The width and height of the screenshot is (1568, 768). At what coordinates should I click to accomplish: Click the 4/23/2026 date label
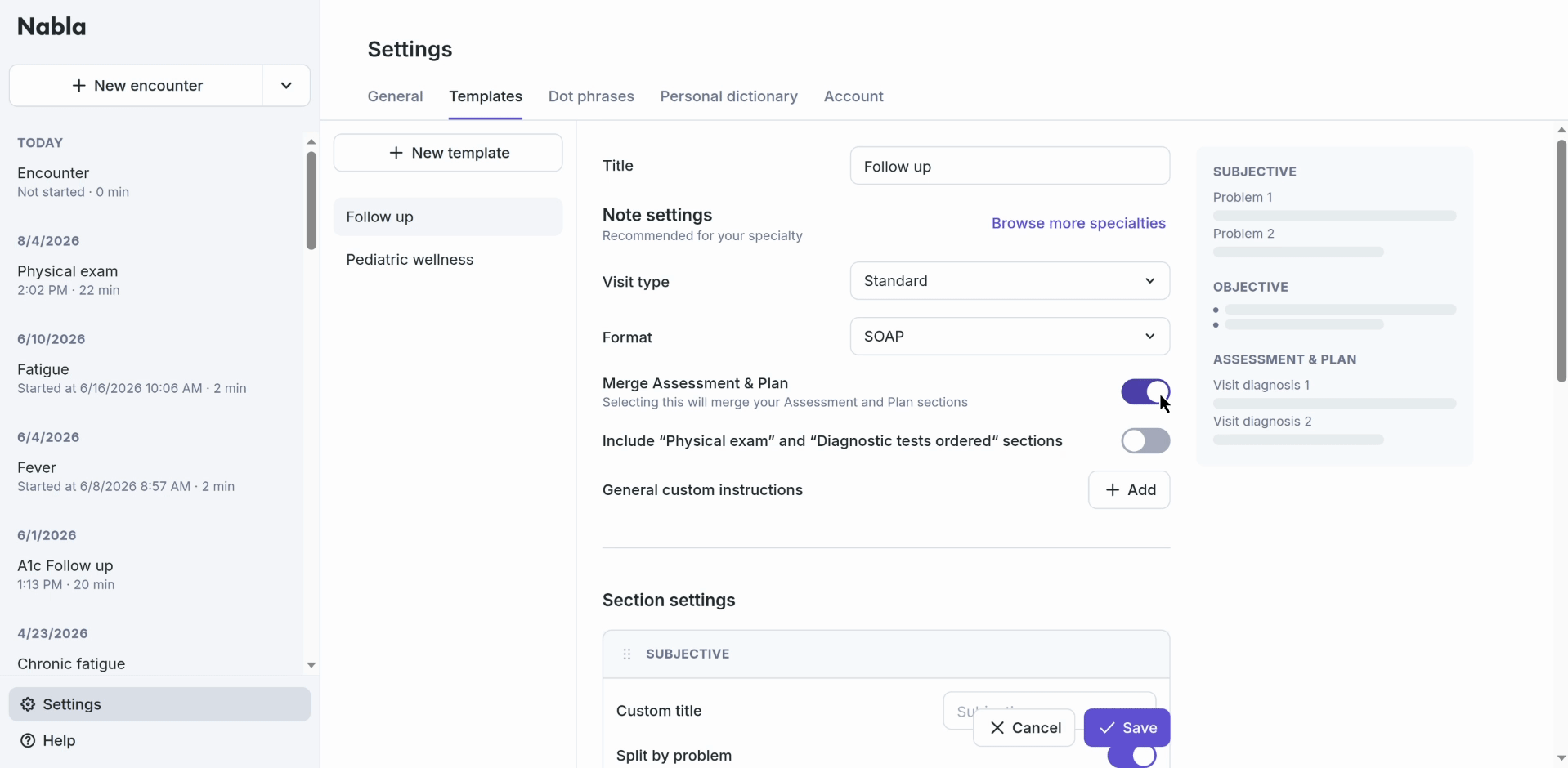pos(52,633)
